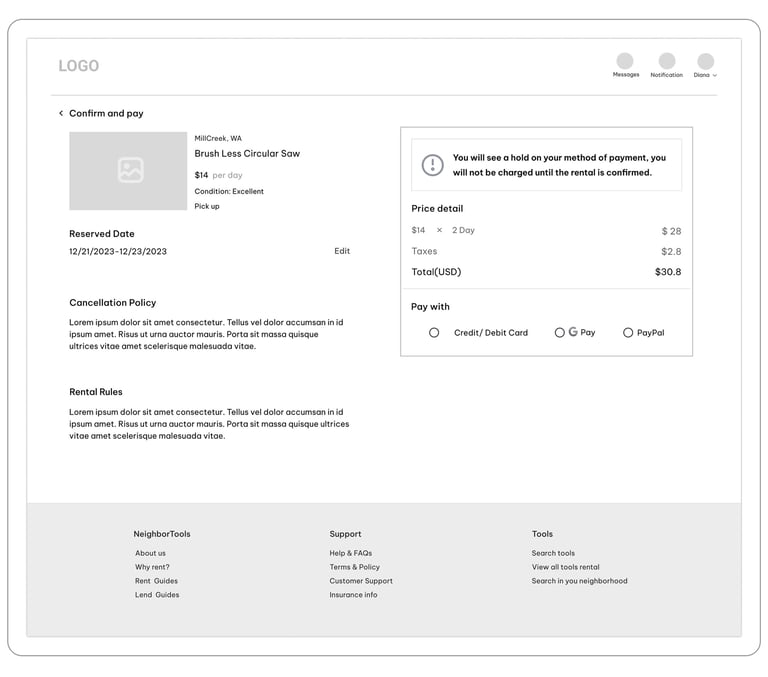This screenshot has width=768, height=677.
Task: Open Diana's profile avatar
Action: [705, 61]
